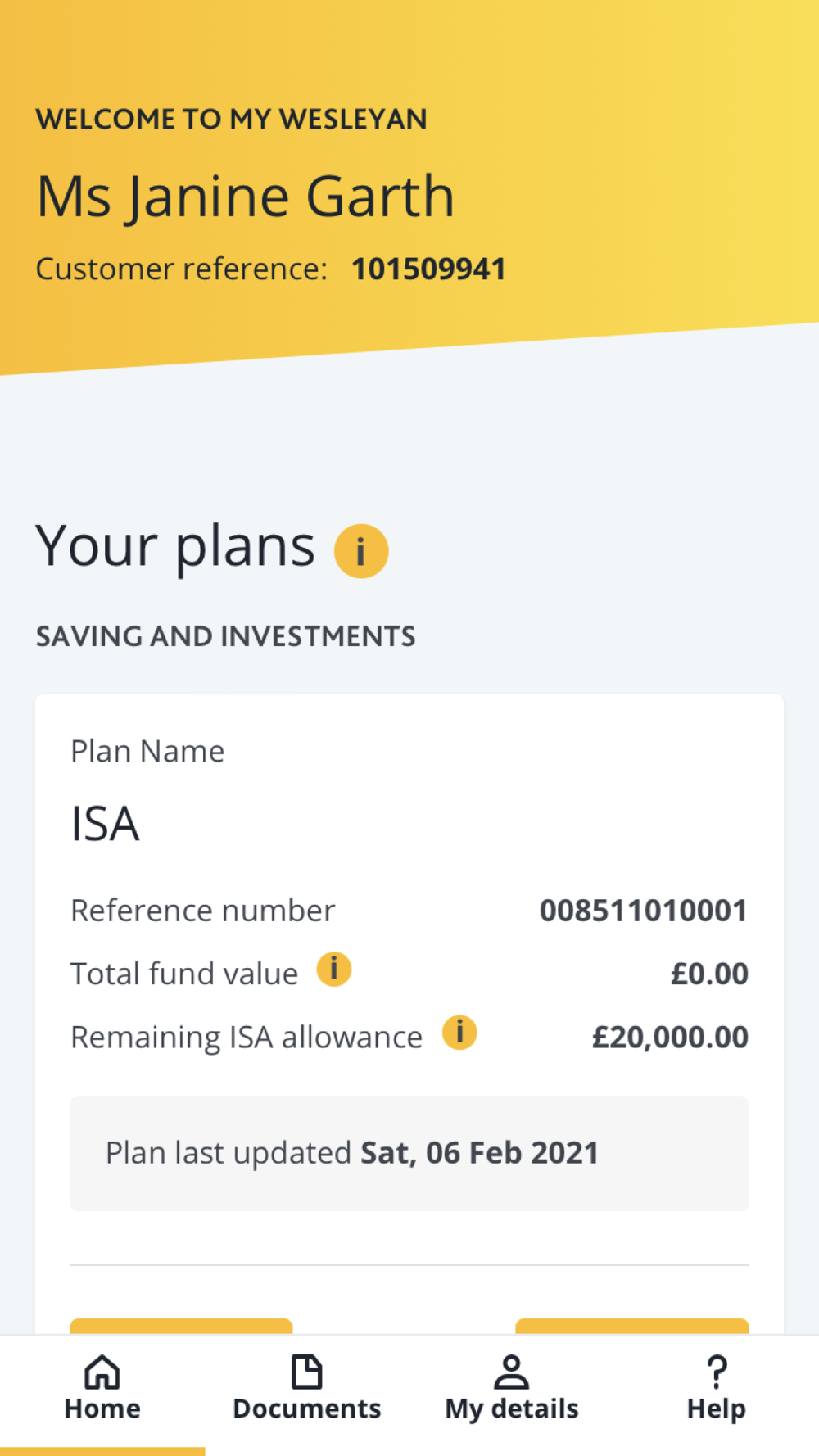Tap the Help question mark icon
819x1456 pixels.
tap(717, 1372)
